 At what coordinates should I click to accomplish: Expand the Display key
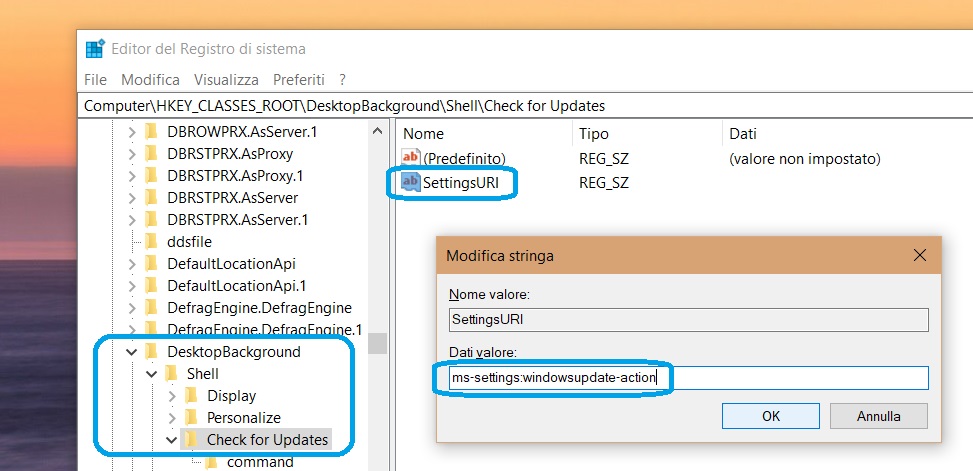coord(172,396)
